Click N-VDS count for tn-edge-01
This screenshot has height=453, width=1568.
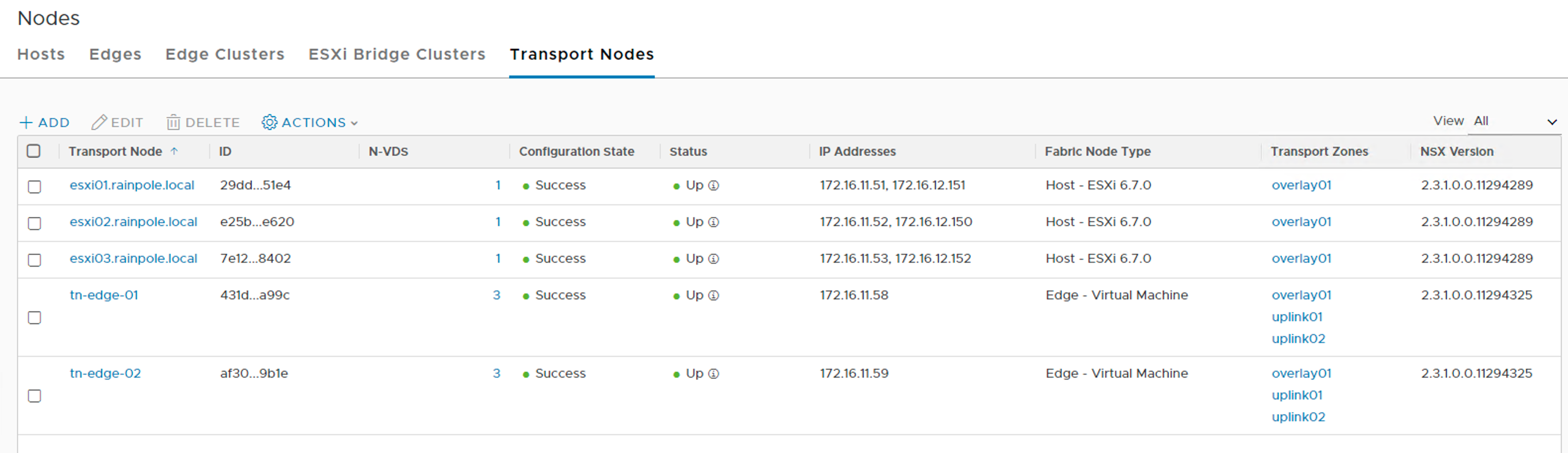(x=496, y=295)
